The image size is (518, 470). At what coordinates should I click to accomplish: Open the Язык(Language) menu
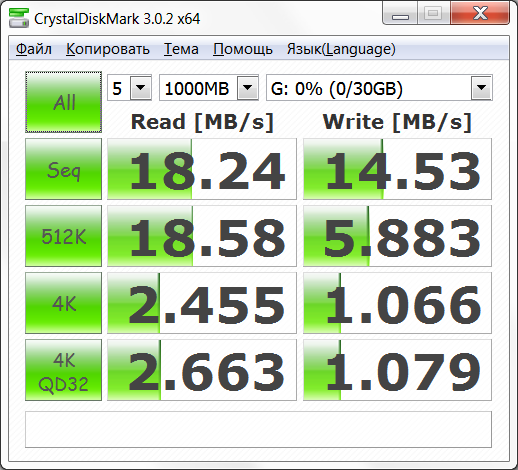[341, 49]
